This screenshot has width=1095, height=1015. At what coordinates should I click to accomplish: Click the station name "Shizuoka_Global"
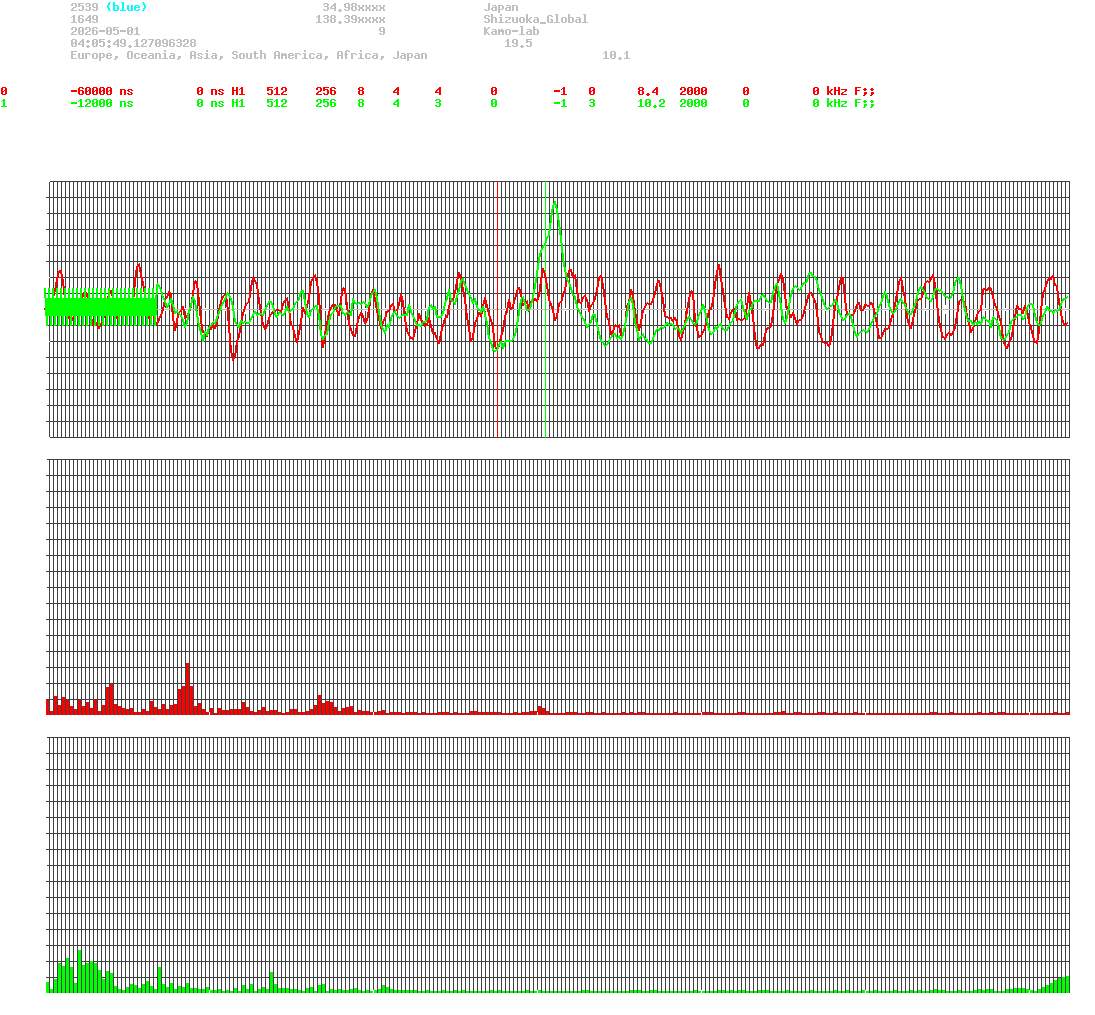coord(536,20)
